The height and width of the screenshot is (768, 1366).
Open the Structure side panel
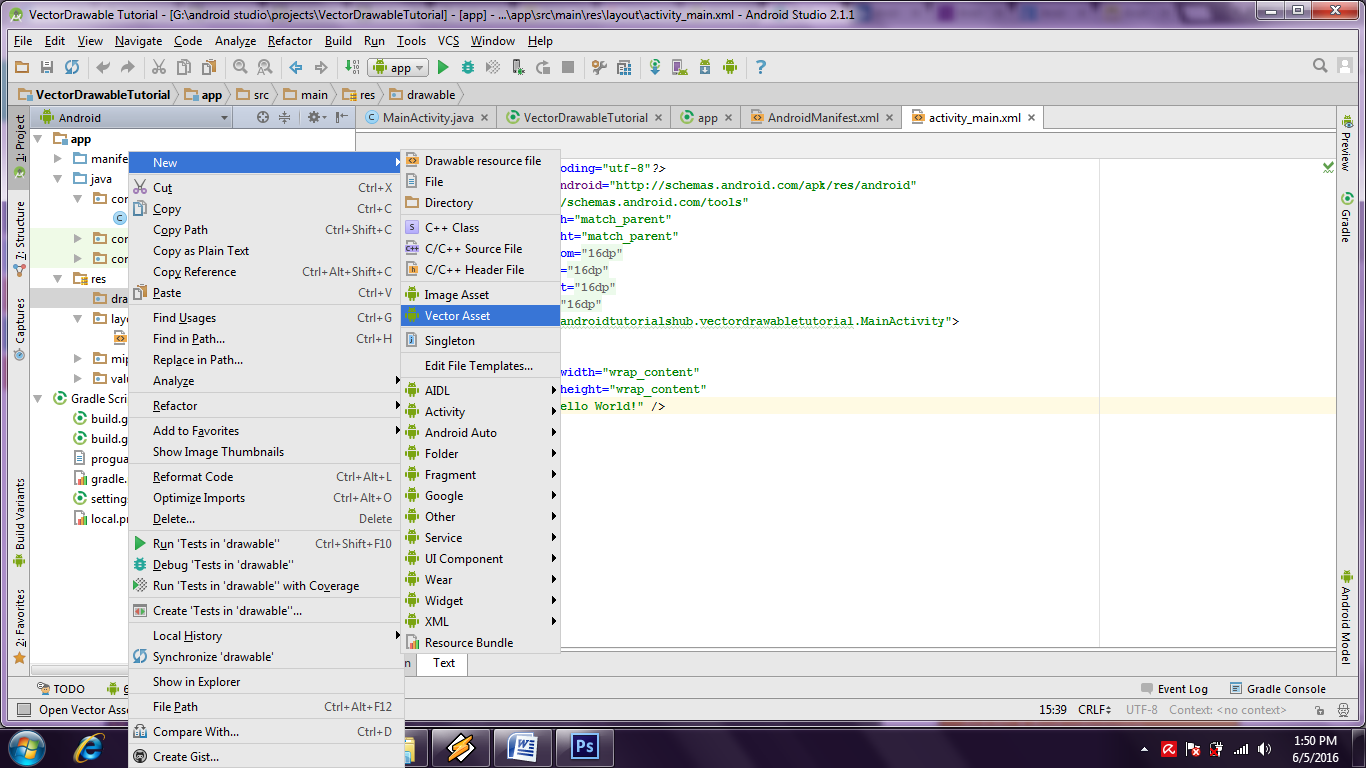pos(19,239)
